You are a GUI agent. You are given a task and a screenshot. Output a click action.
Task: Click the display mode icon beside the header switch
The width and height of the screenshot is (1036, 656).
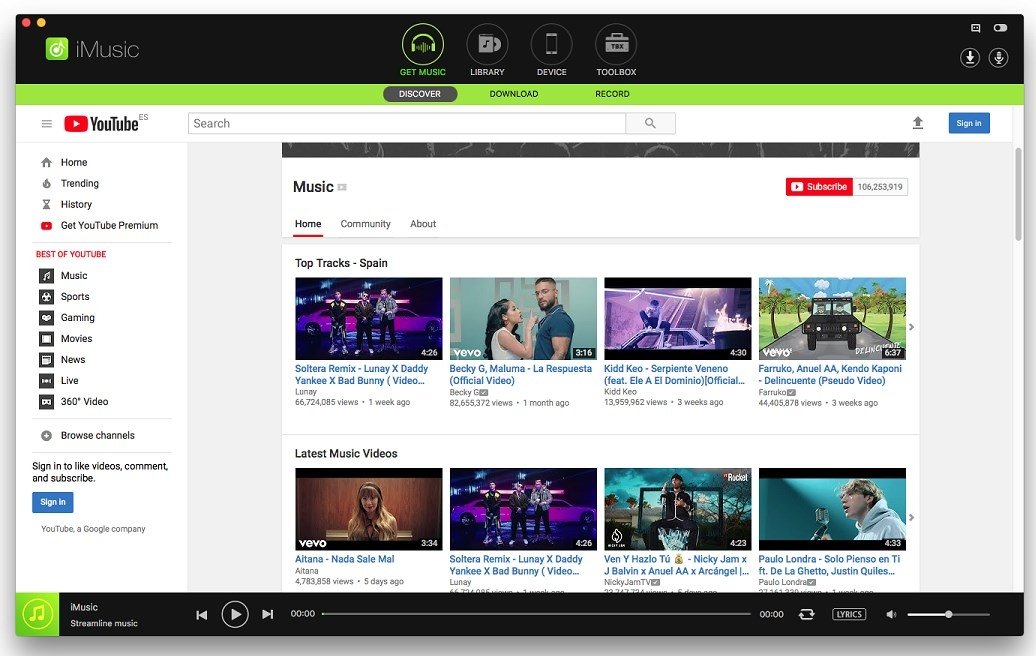(x=975, y=28)
